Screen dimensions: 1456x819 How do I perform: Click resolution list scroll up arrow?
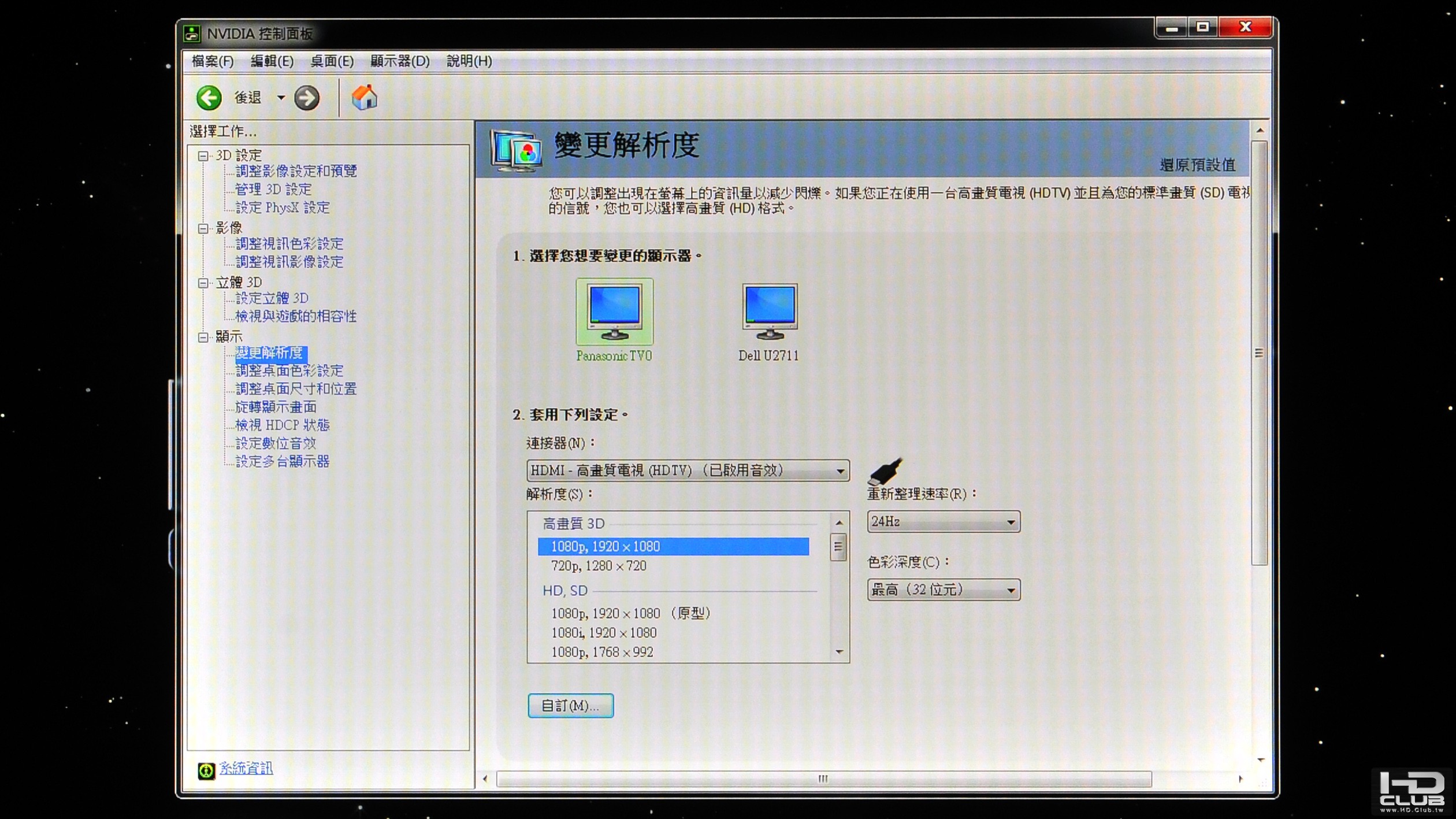pos(839,522)
